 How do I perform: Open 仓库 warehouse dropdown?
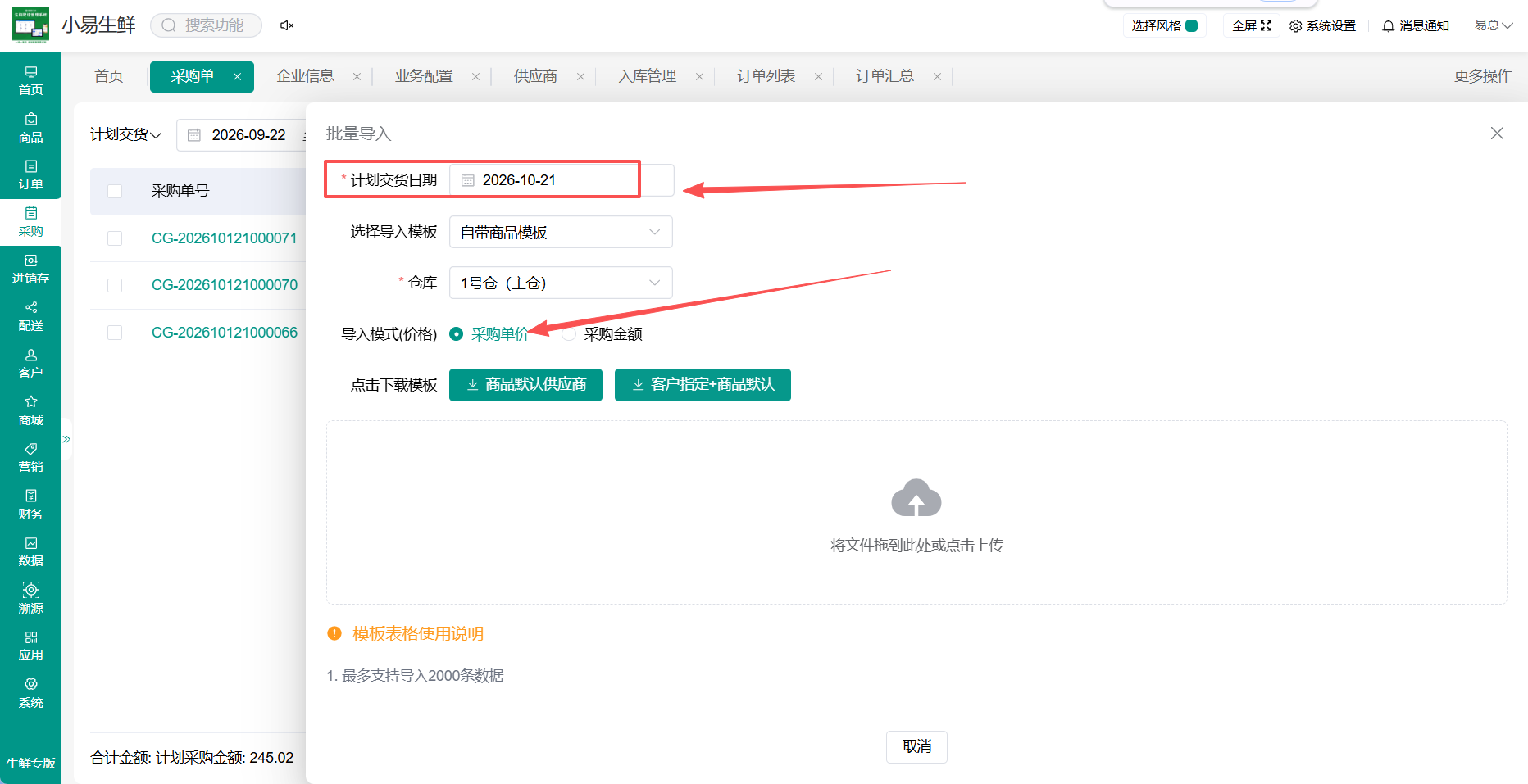pos(561,283)
